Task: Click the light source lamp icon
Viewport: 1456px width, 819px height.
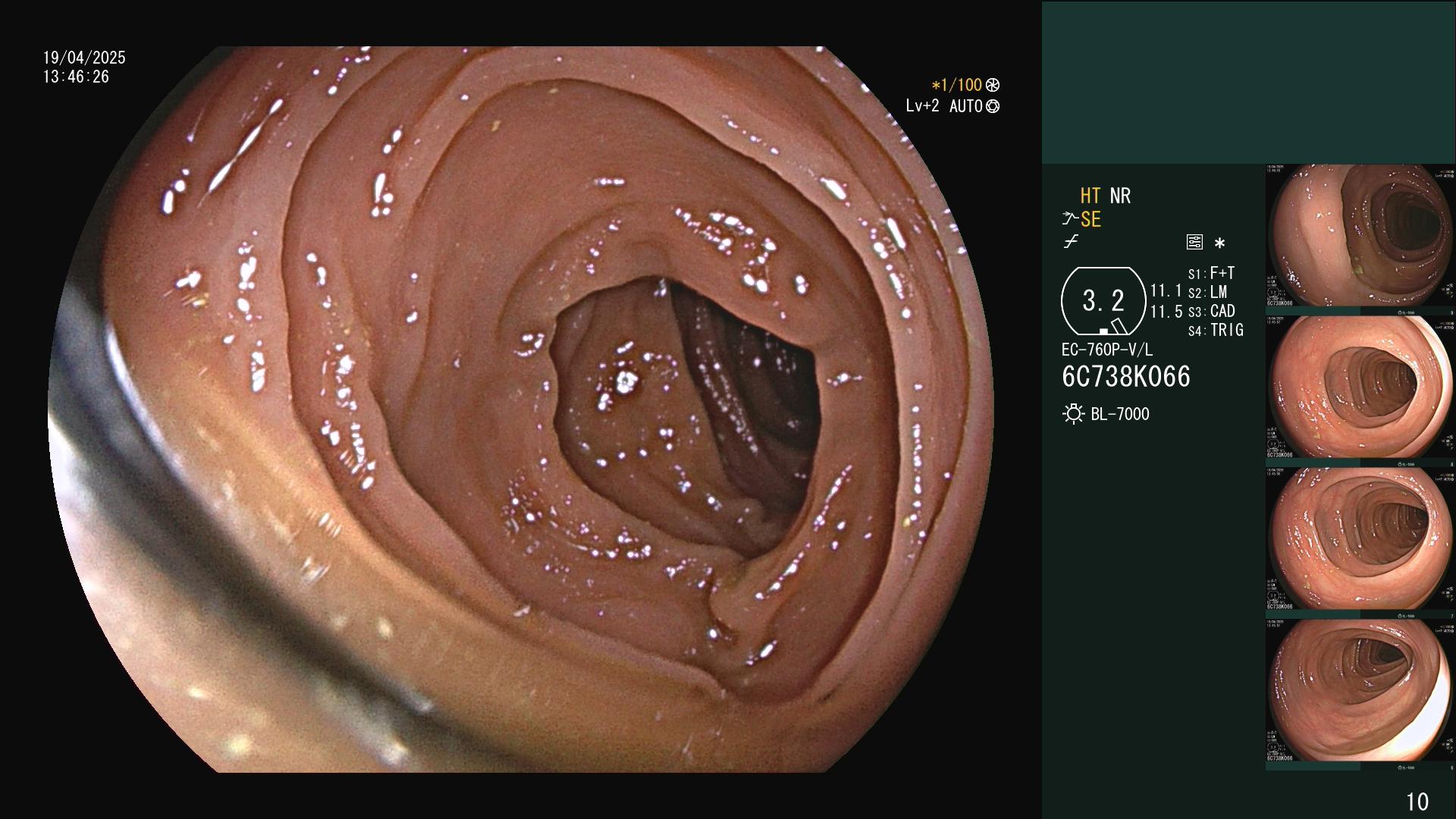Action: pos(1073,414)
